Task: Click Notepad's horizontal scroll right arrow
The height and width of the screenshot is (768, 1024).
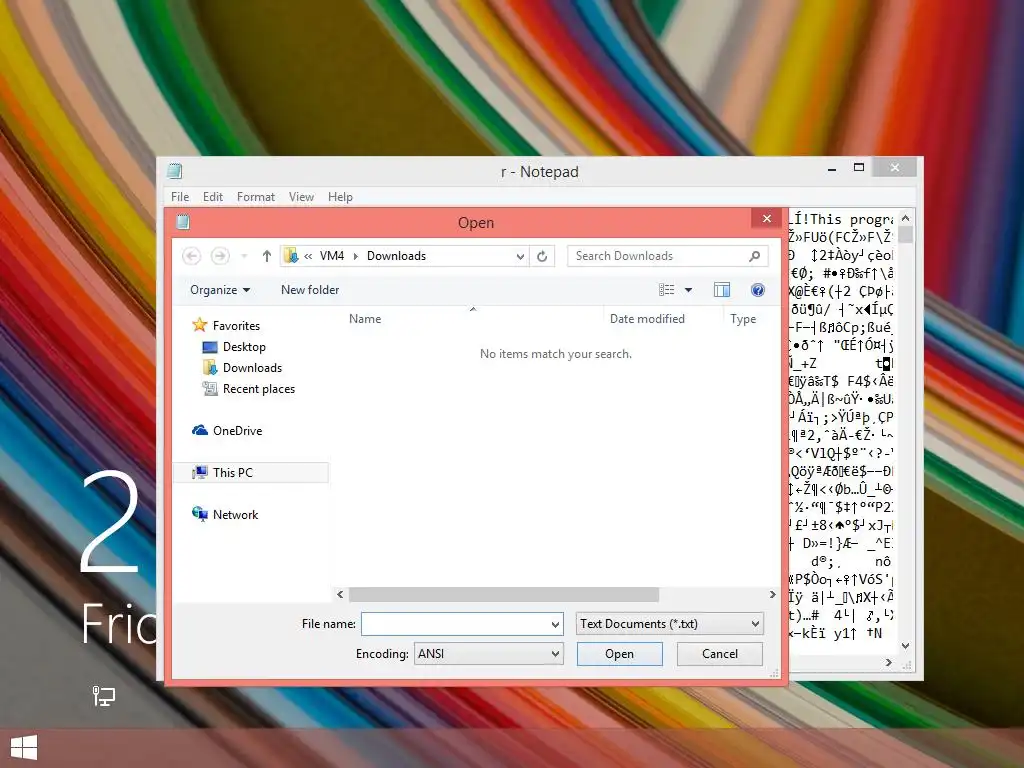Action: tap(888, 662)
